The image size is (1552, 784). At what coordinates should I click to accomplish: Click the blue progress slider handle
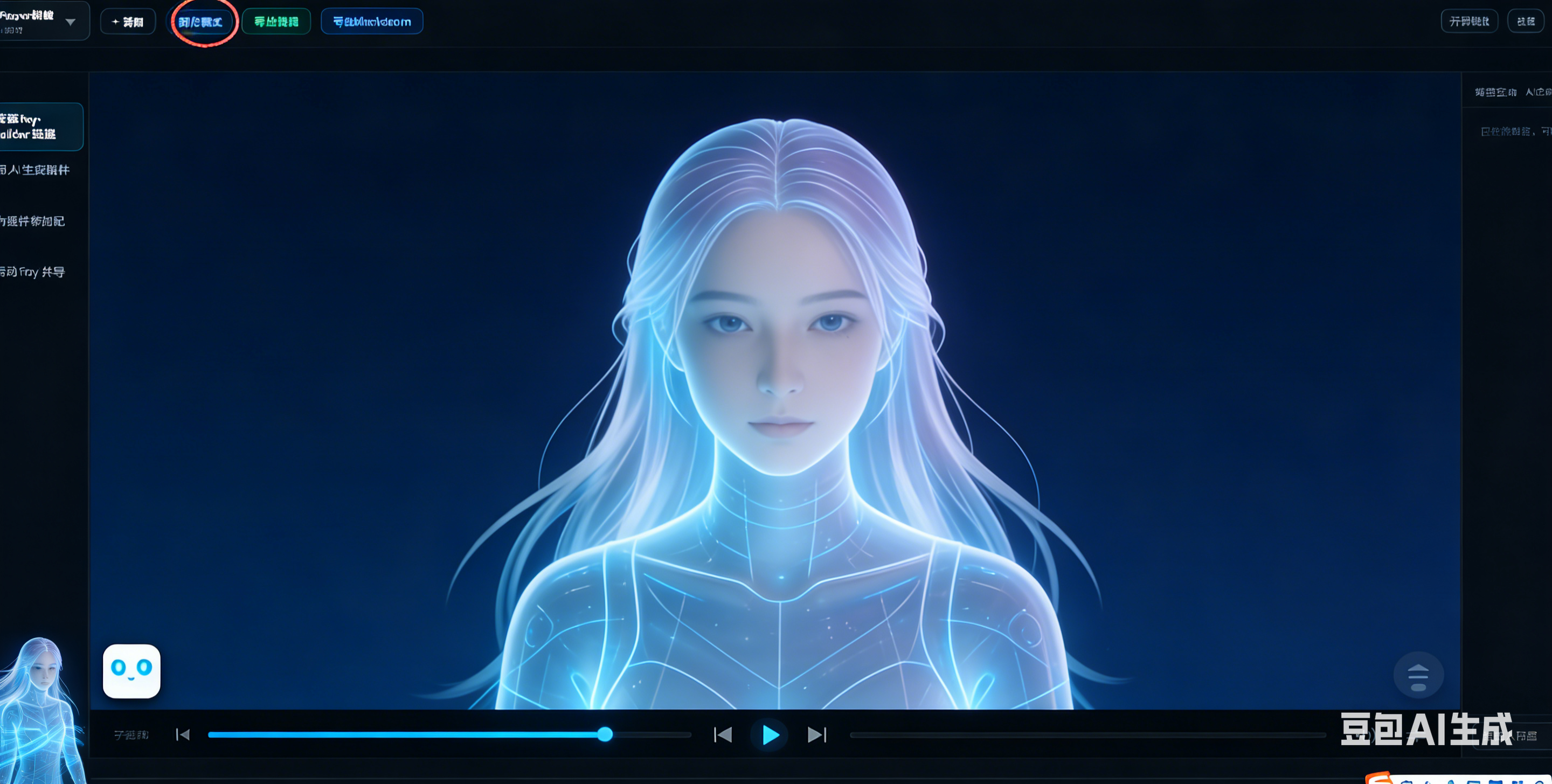(x=605, y=734)
